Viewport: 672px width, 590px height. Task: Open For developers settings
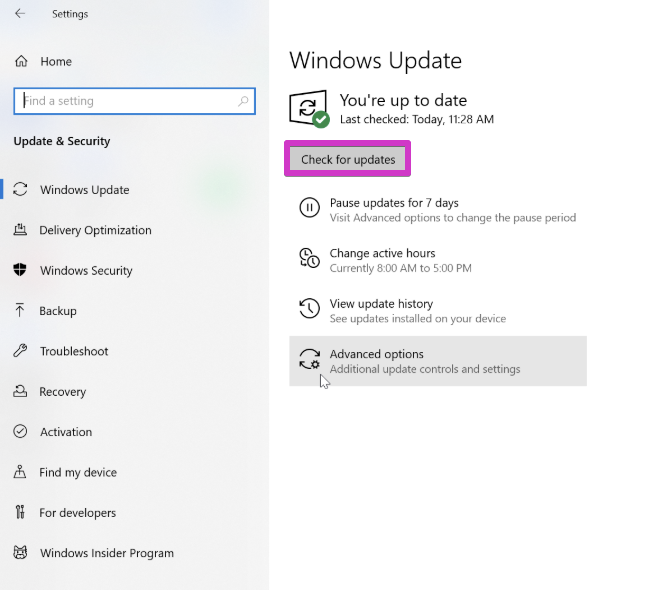(x=78, y=513)
